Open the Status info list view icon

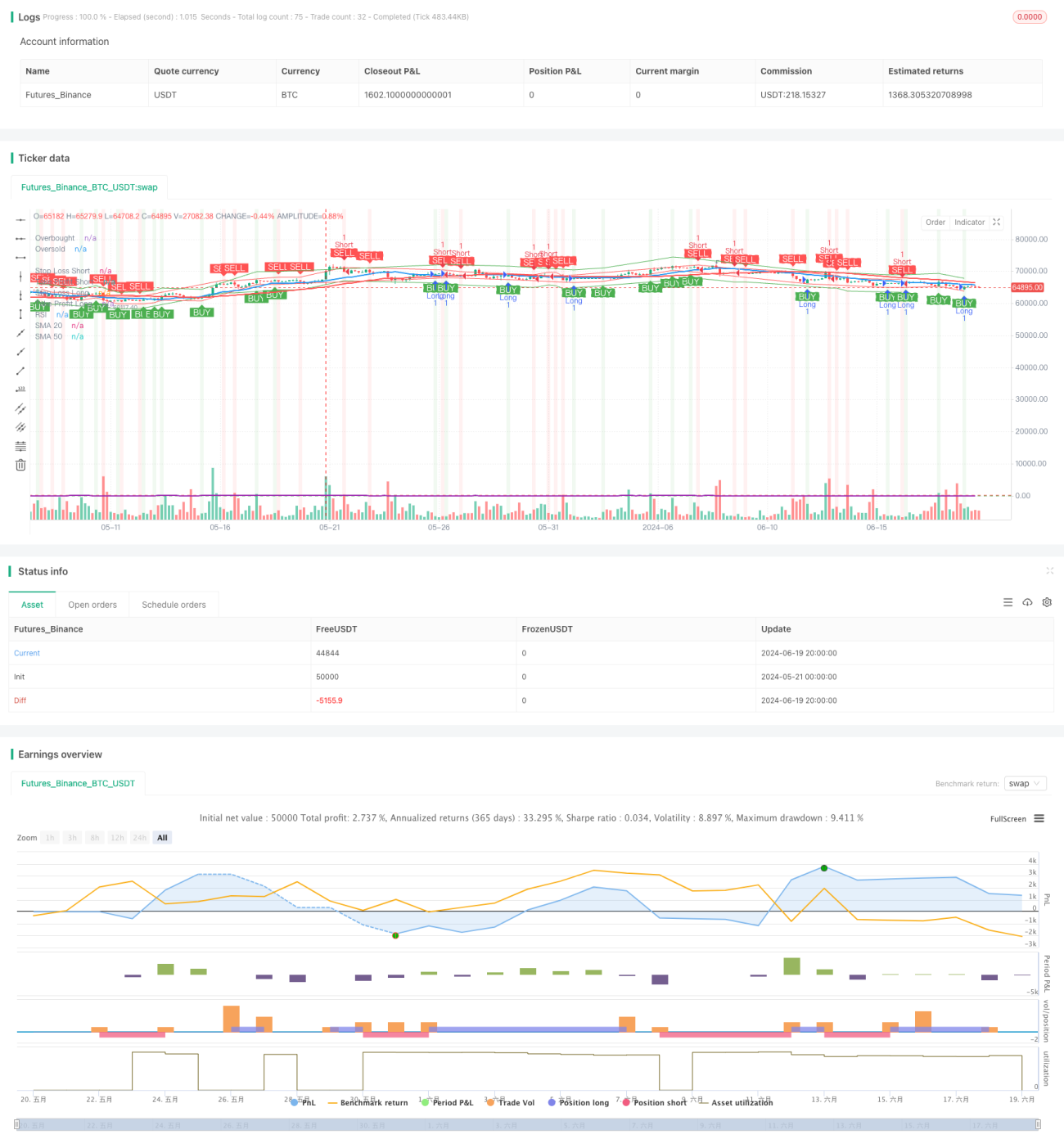pos(1008,602)
